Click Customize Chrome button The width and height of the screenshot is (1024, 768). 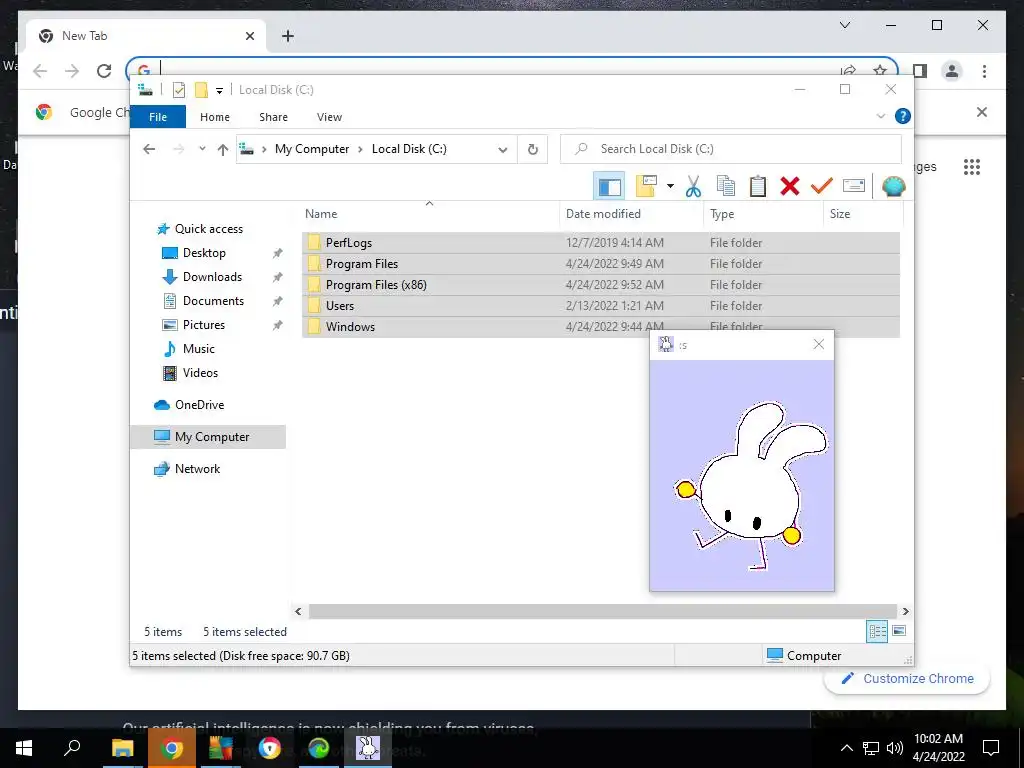(x=906, y=679)
